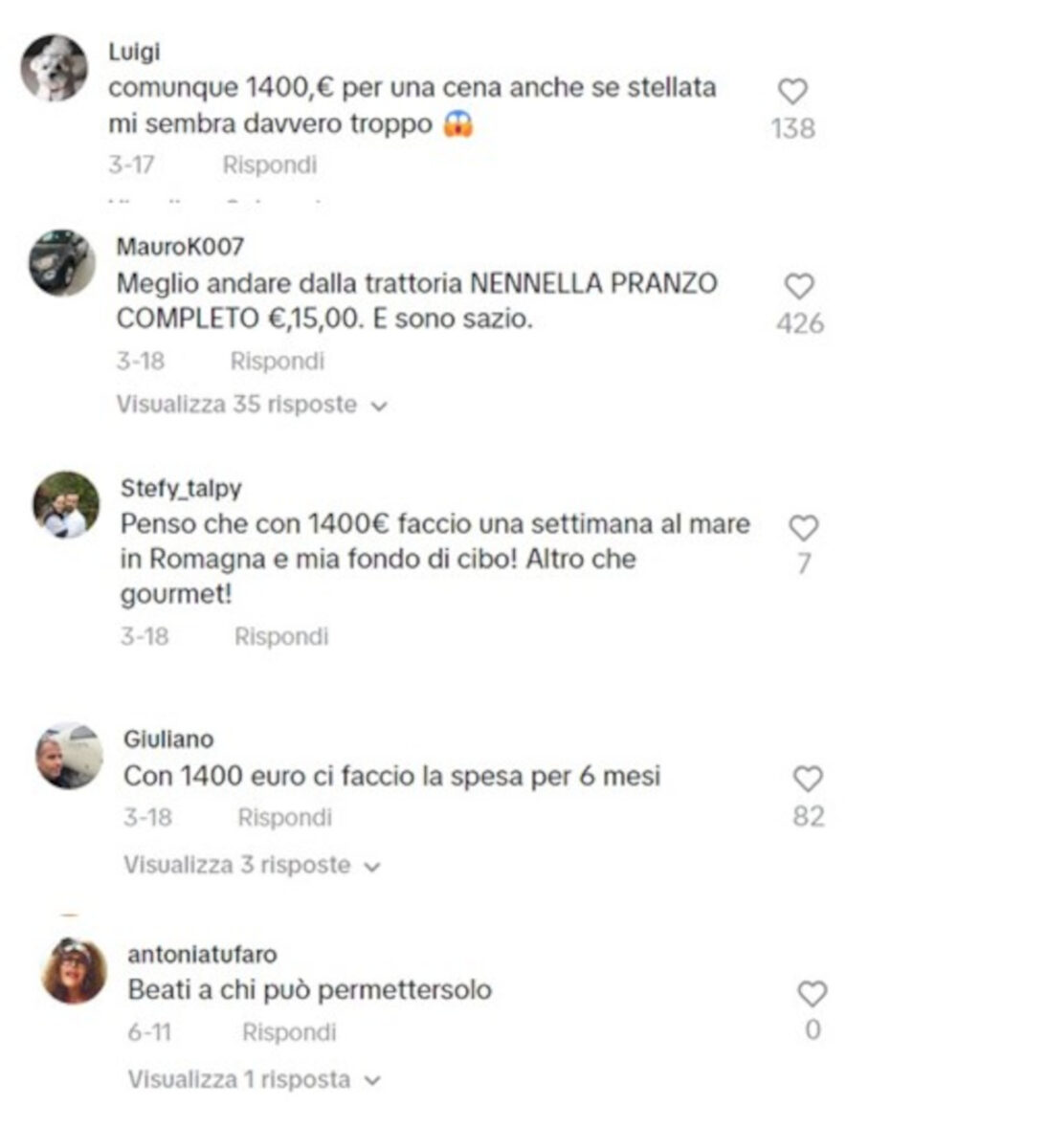The height and width of the screenshot is (1148, 1047).
Task: Tap heart beside Giuliano's comment
Action: coord(808,779)
